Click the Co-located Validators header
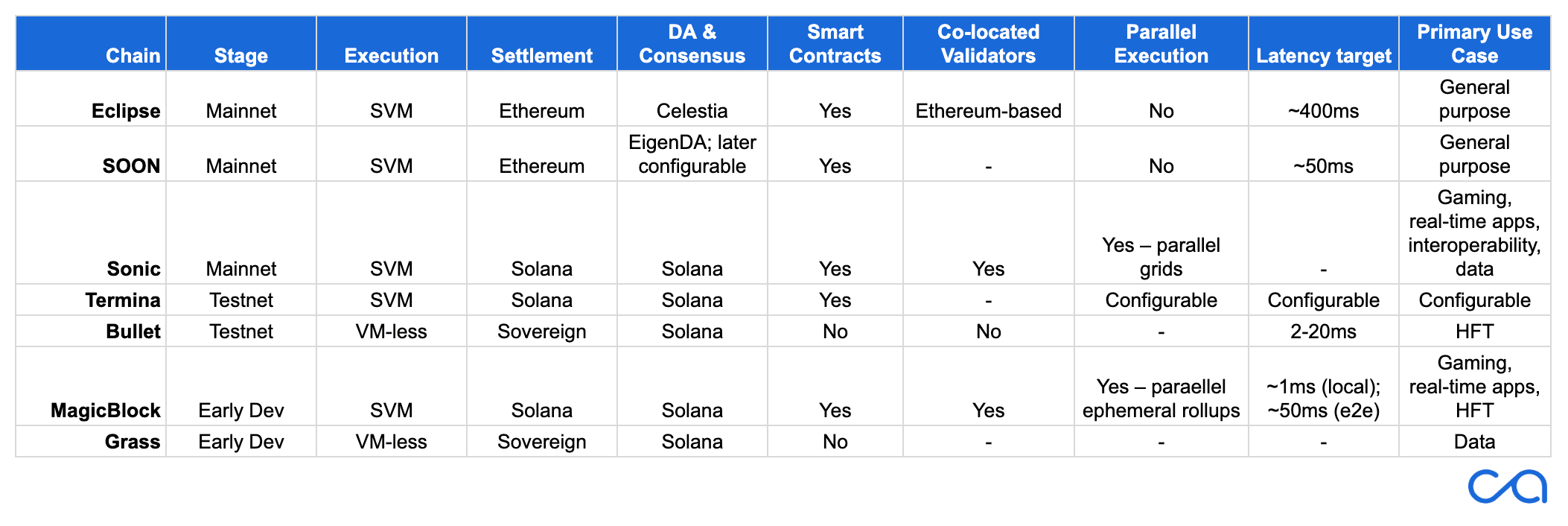The width and height of the screenshot is (1568, 526). [x=988, y=44]
